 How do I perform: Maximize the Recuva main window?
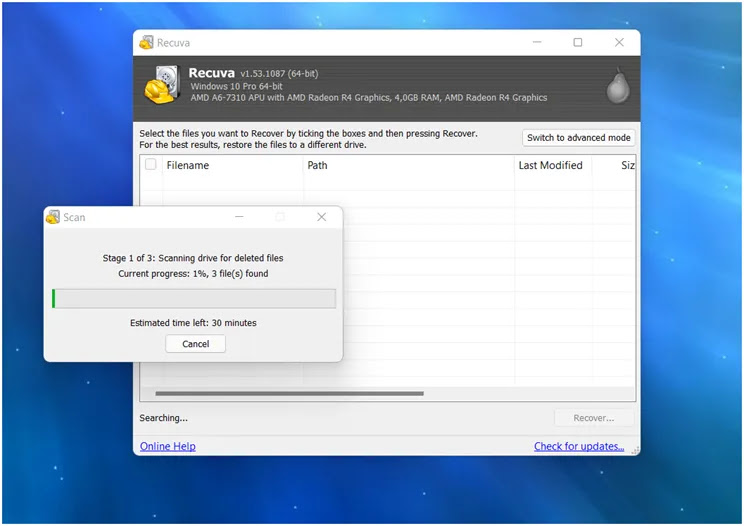coord(577,42)
